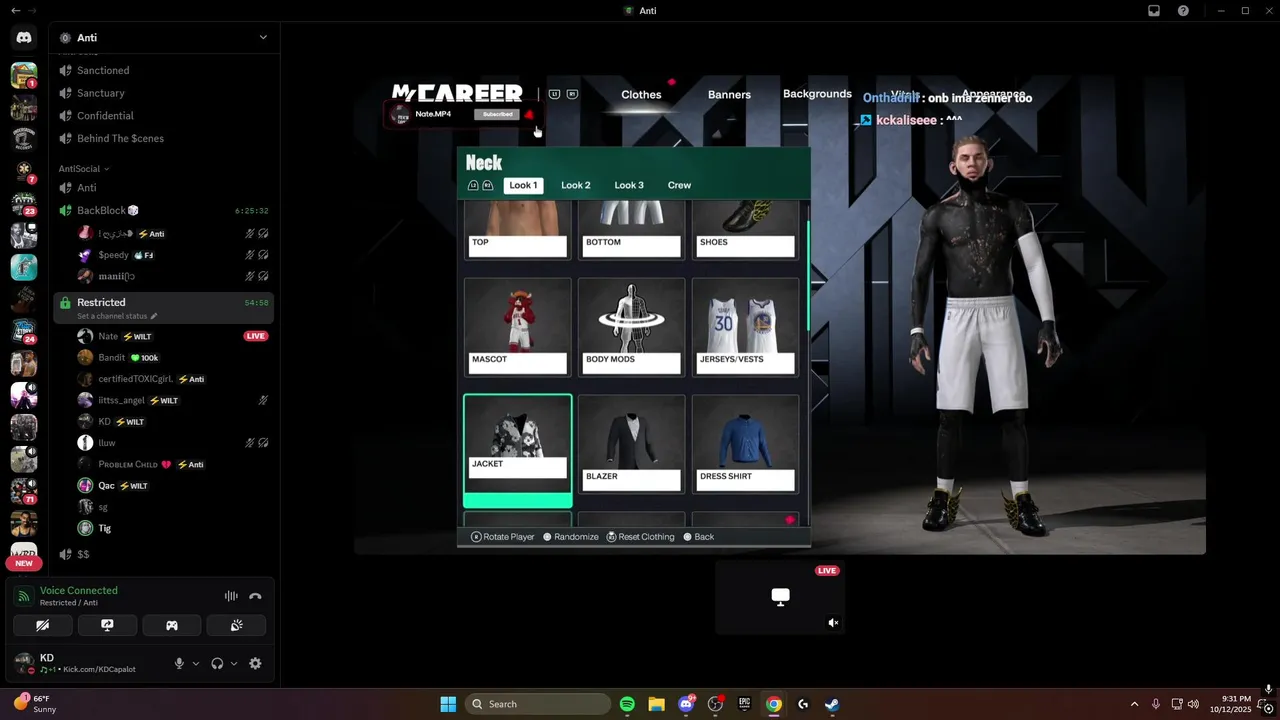Click Reset Clothing prompt in the stream

(640, 537)
